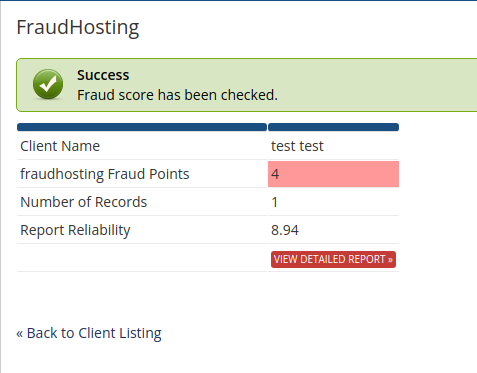Viewport: 477px width, 373px height.
Task: Select the FraudHosting page heading
Action: [x=78, y=28]
